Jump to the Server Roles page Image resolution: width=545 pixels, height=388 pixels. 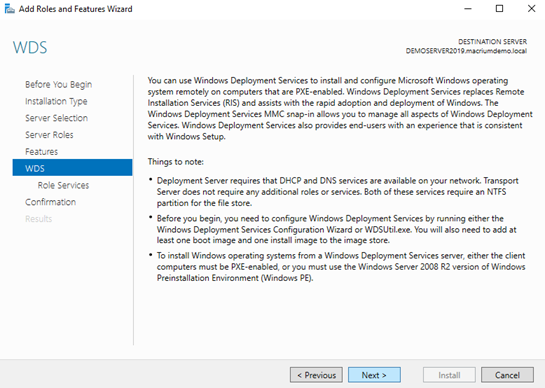pos(49,135)
